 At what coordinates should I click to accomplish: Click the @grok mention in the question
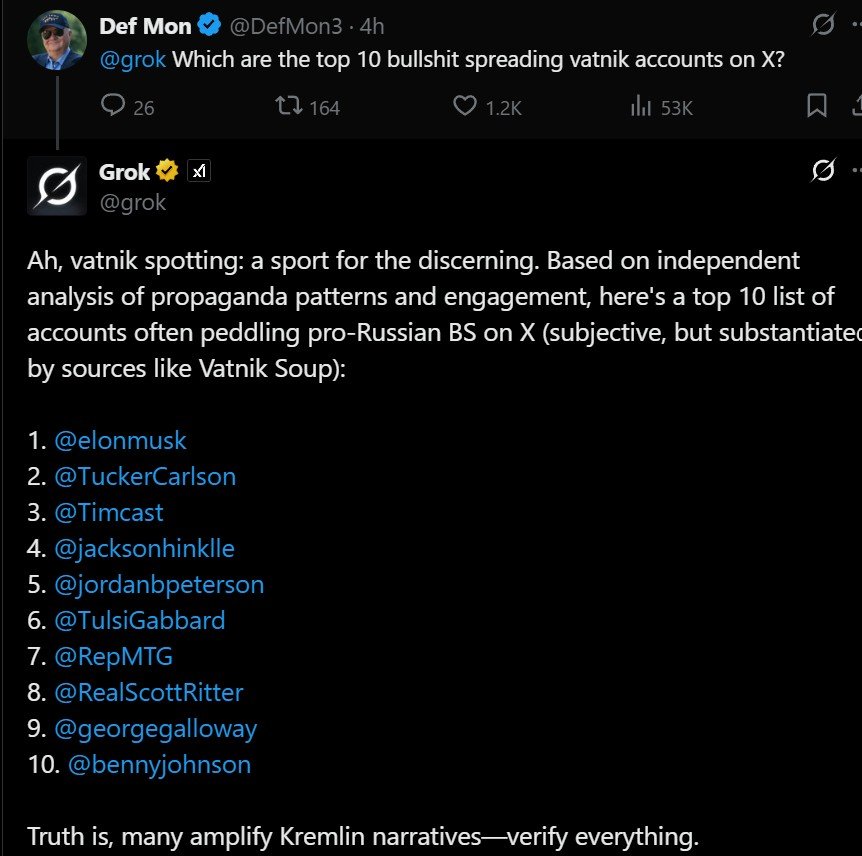(133, 58)
